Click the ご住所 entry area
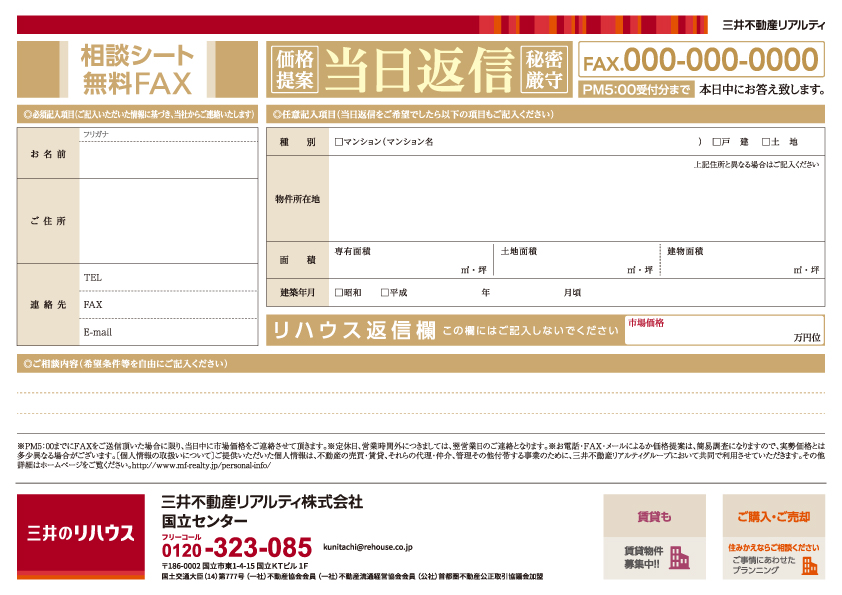The width and height of the screenshot is (842, 595). (169, 221)
